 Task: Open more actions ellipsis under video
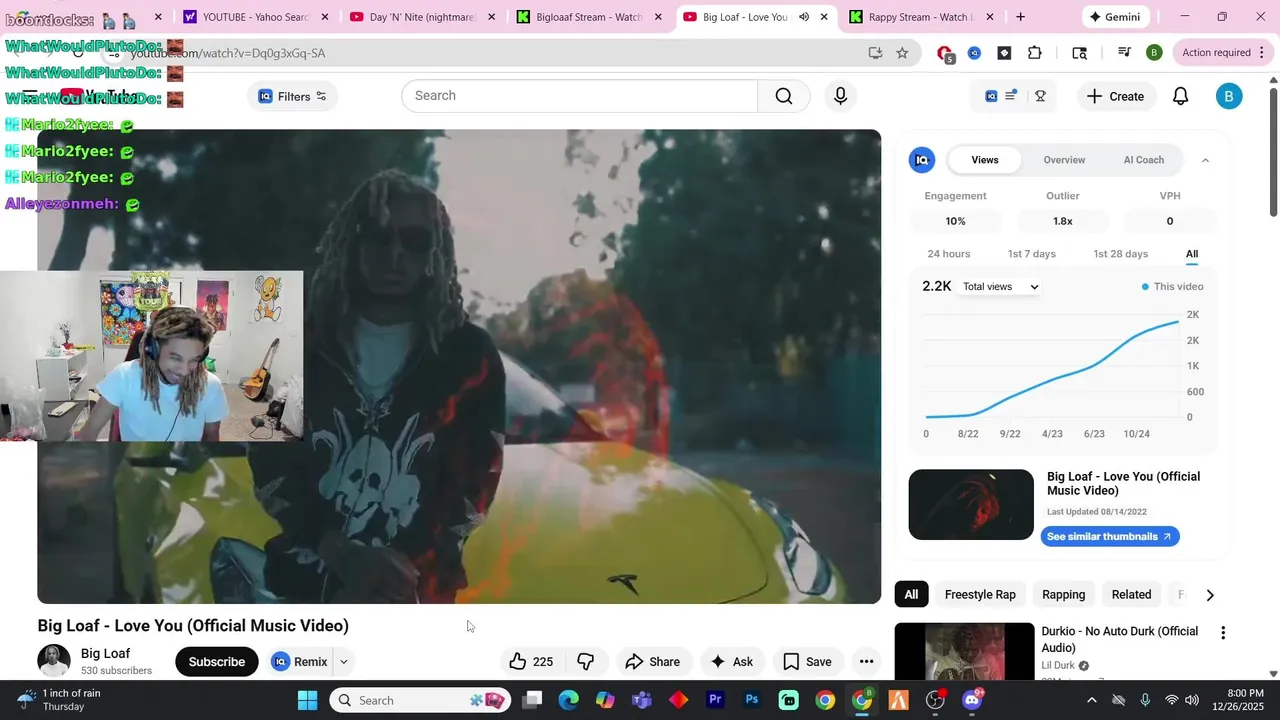pos(866,661)
